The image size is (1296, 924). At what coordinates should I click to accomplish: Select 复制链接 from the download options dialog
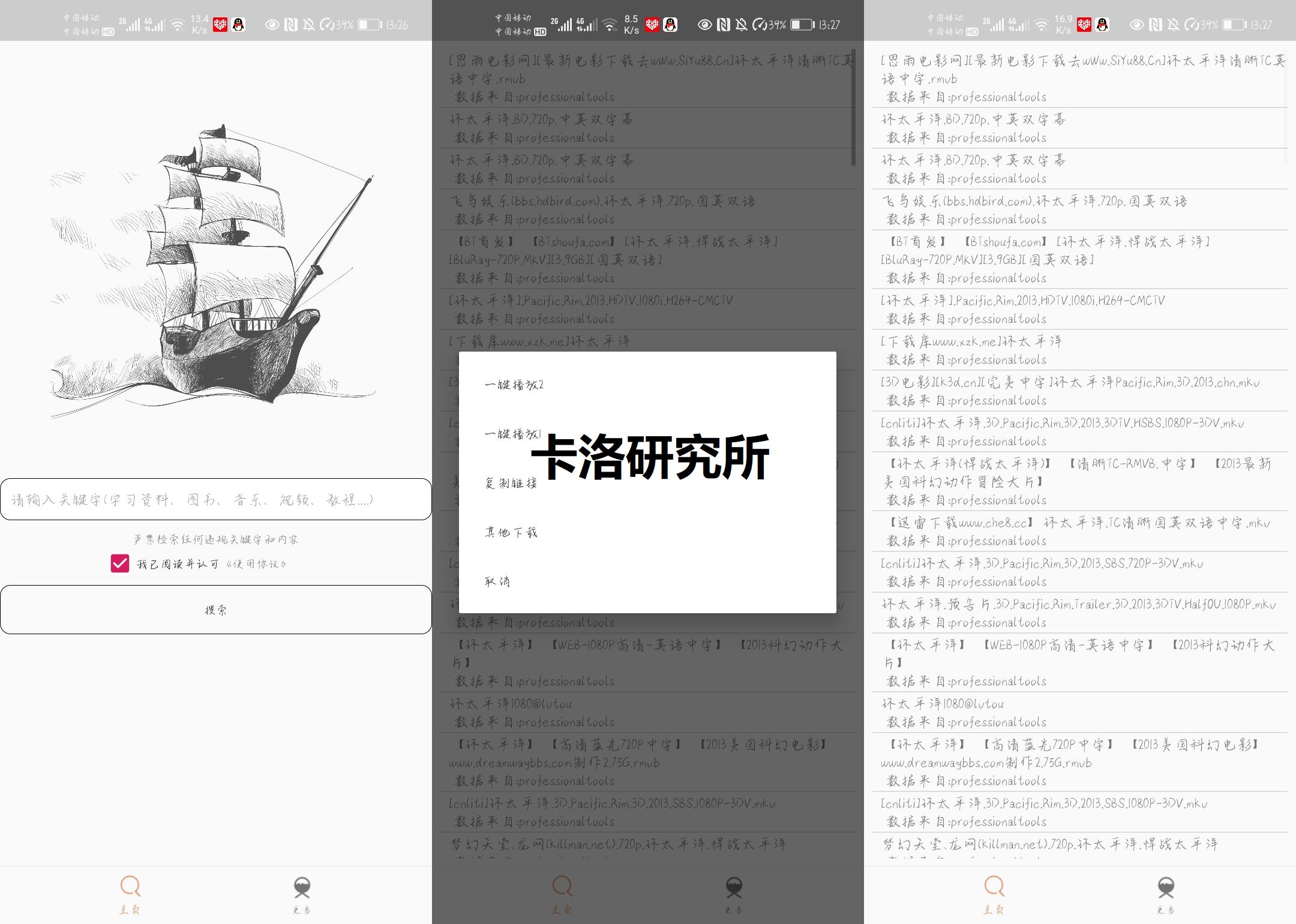click(x=511, y=482)
